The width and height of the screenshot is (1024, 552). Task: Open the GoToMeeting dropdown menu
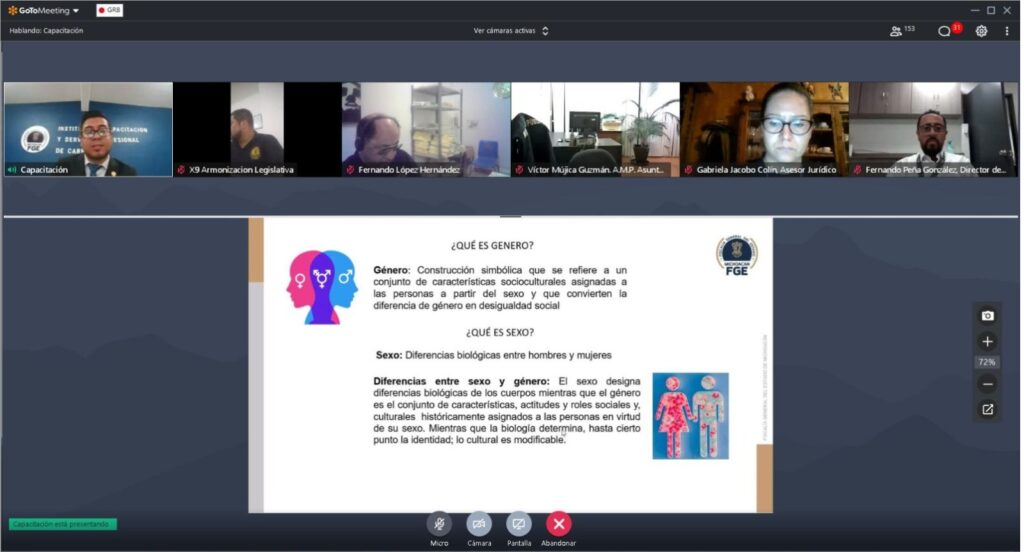(44, 10)
